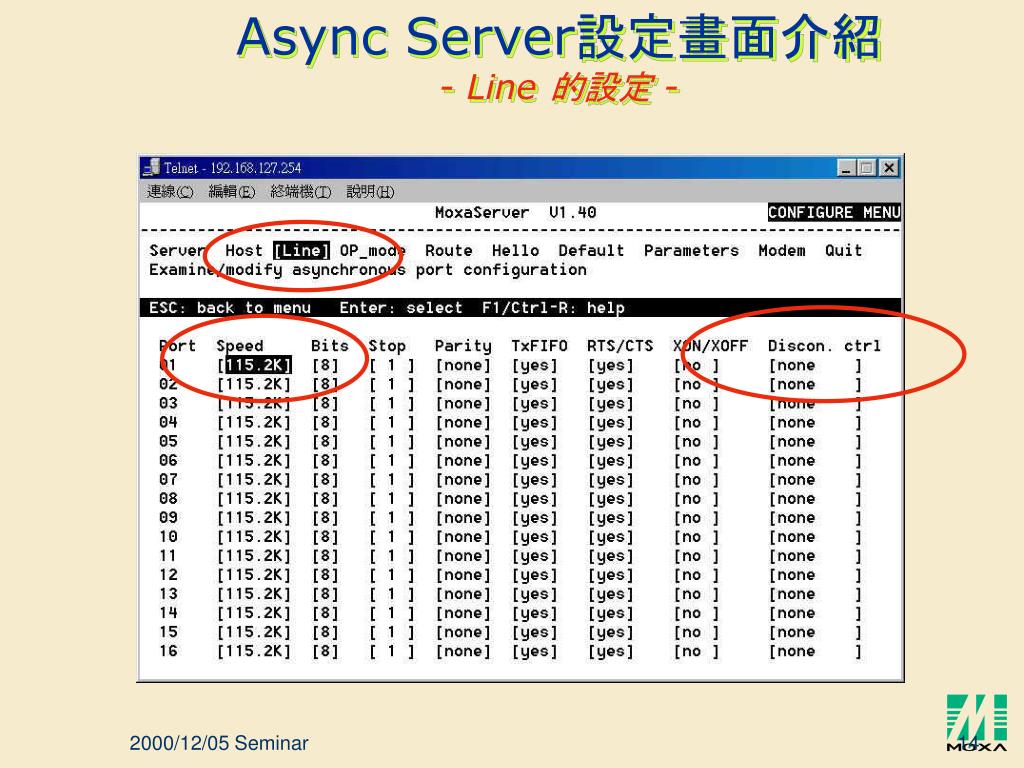Click the TxFIFO column header
The image size is (1024, 768).
click(539, 346)
